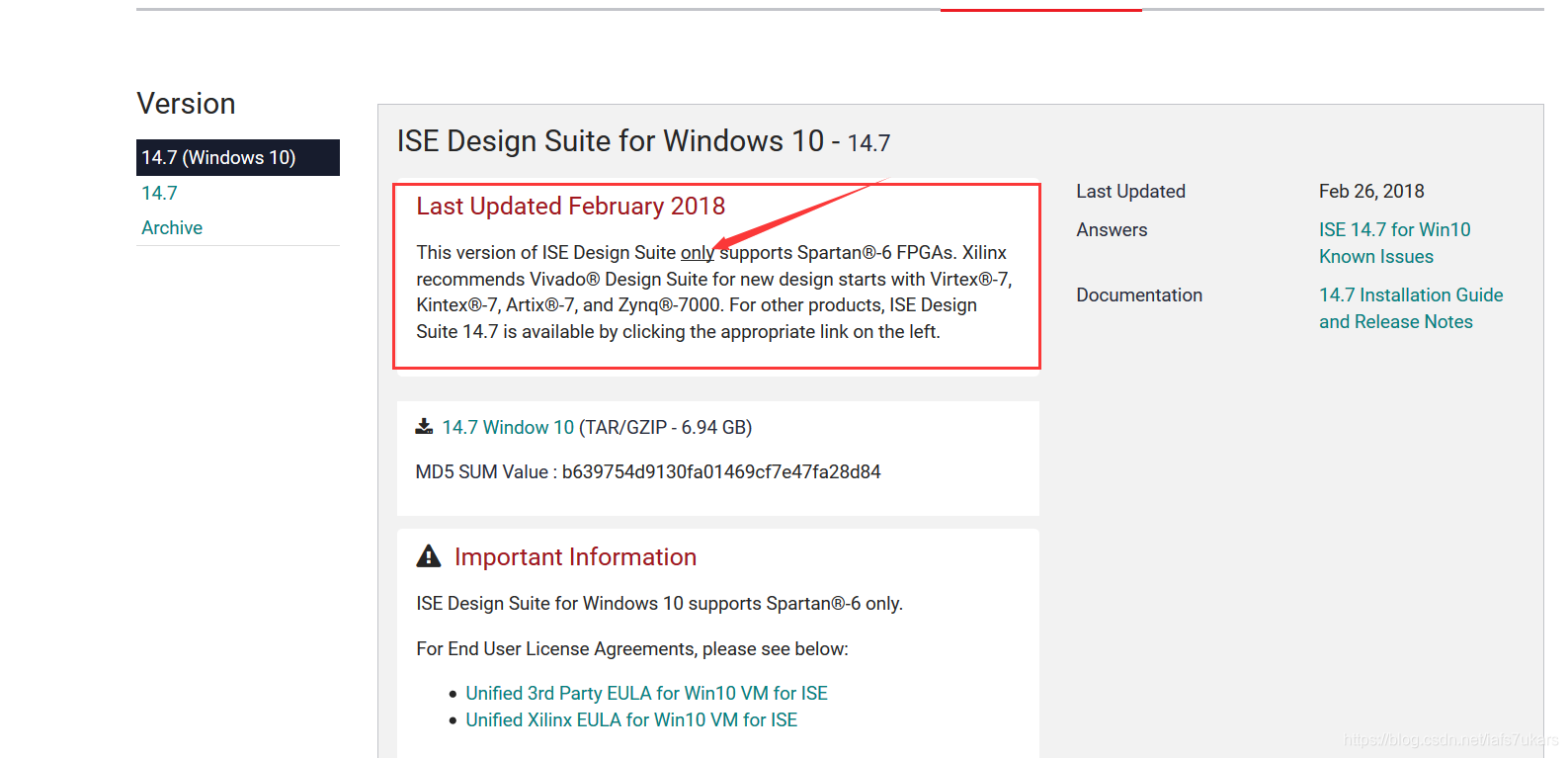Click the ISE Design Suite for Windows 10 heading
Image resolution: width=1568 pixels, height=758 pixels.
tap(643, 141)
